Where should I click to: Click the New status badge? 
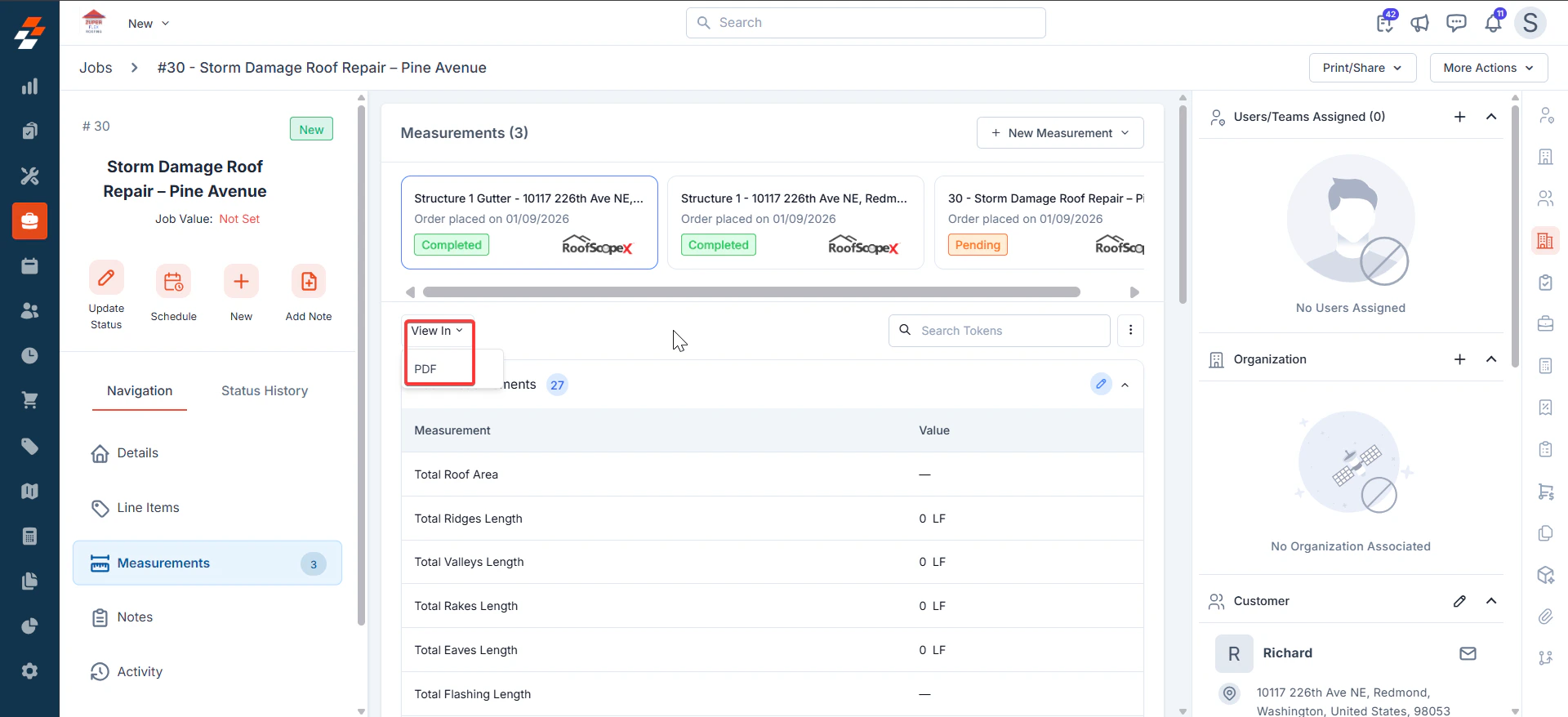311,129
